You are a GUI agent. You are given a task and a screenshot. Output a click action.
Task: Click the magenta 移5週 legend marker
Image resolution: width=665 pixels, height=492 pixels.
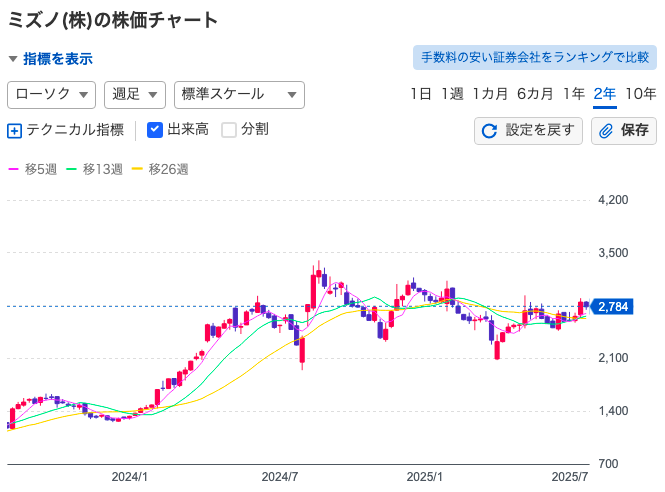pos(14,169)
